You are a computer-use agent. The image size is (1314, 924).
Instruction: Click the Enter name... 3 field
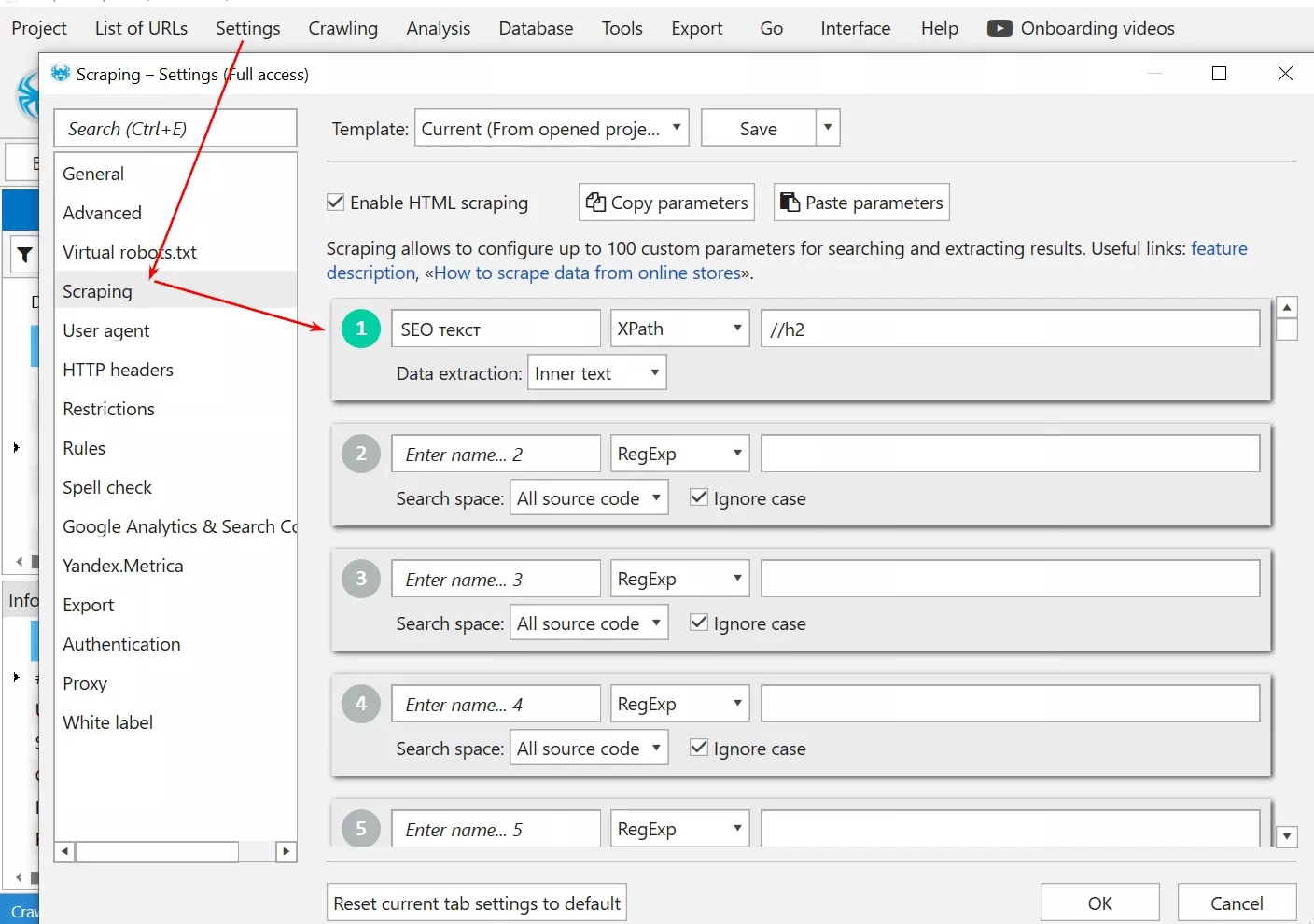[496, 579]
